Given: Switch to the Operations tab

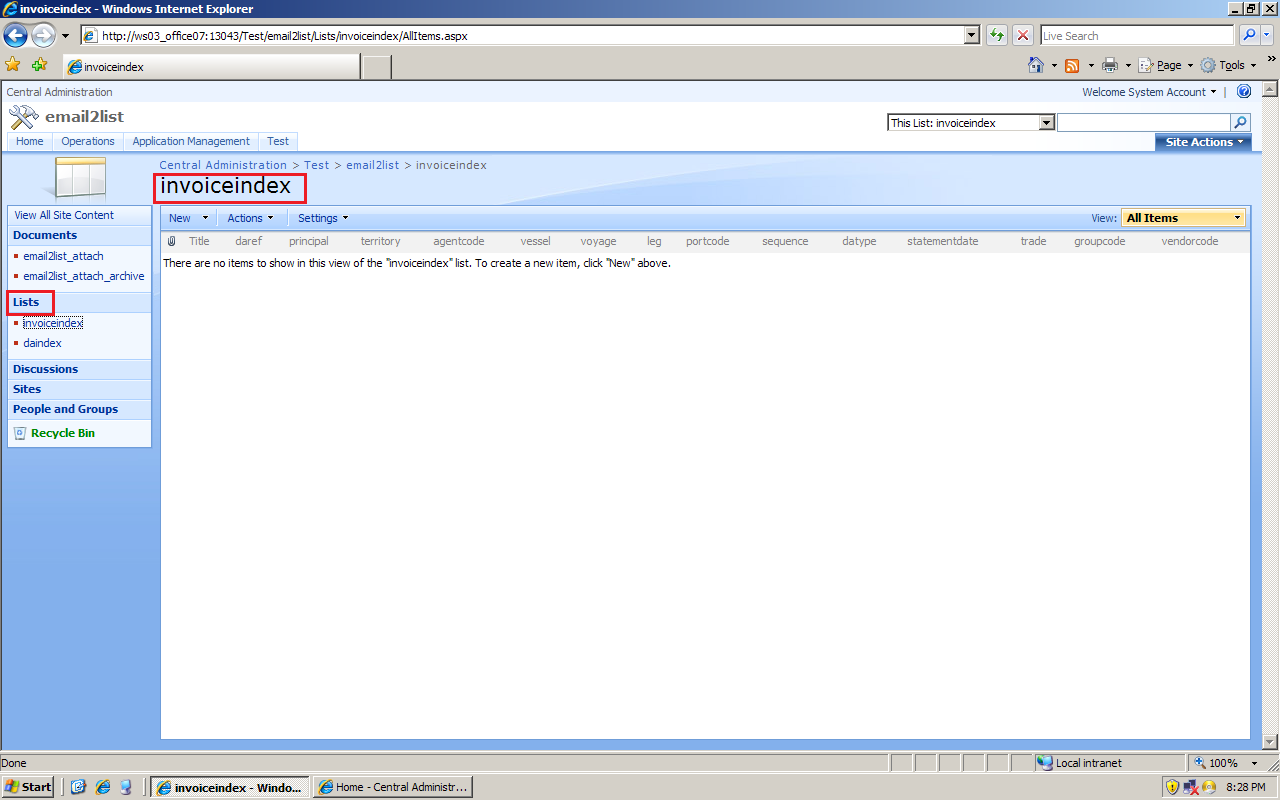Looking at the screenshot, I should 88,142.
